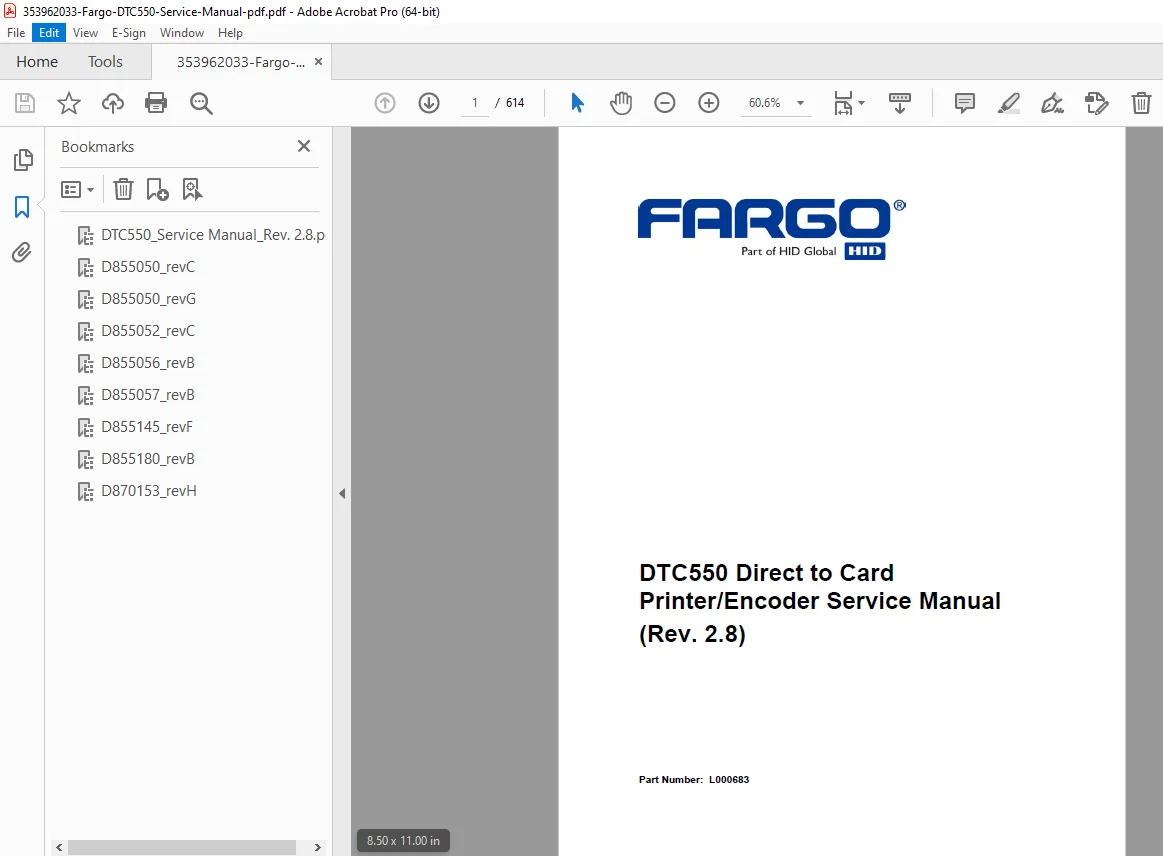1163x856 pixels.
Task: Print the document using printer icon
Action: click(156, 103)
